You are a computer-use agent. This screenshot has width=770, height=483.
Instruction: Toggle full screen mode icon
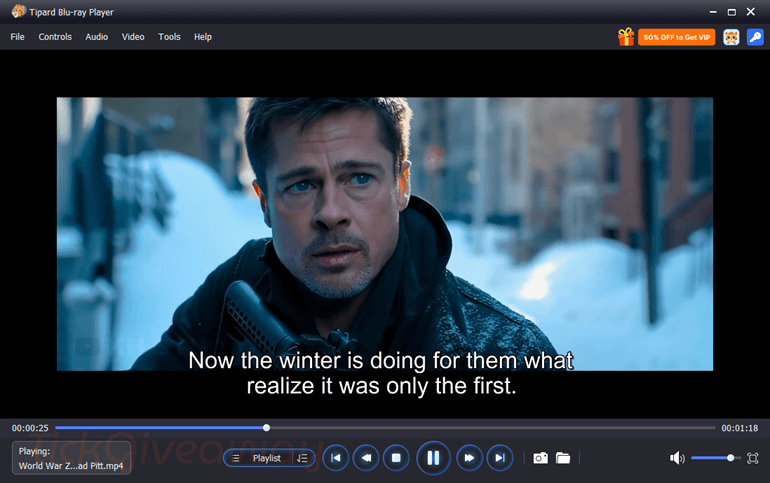click(x=752, y=458)
